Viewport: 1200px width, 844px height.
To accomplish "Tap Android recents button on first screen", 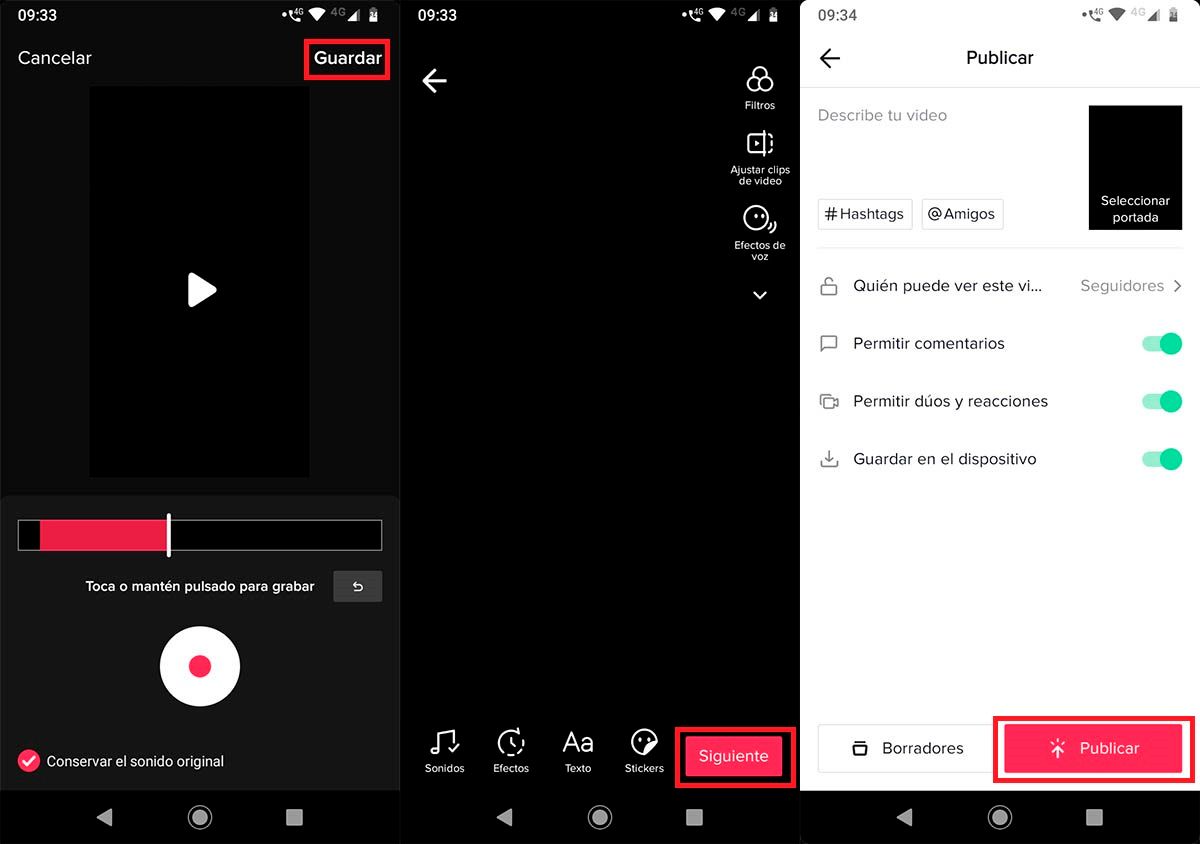I will coord(294,817).
